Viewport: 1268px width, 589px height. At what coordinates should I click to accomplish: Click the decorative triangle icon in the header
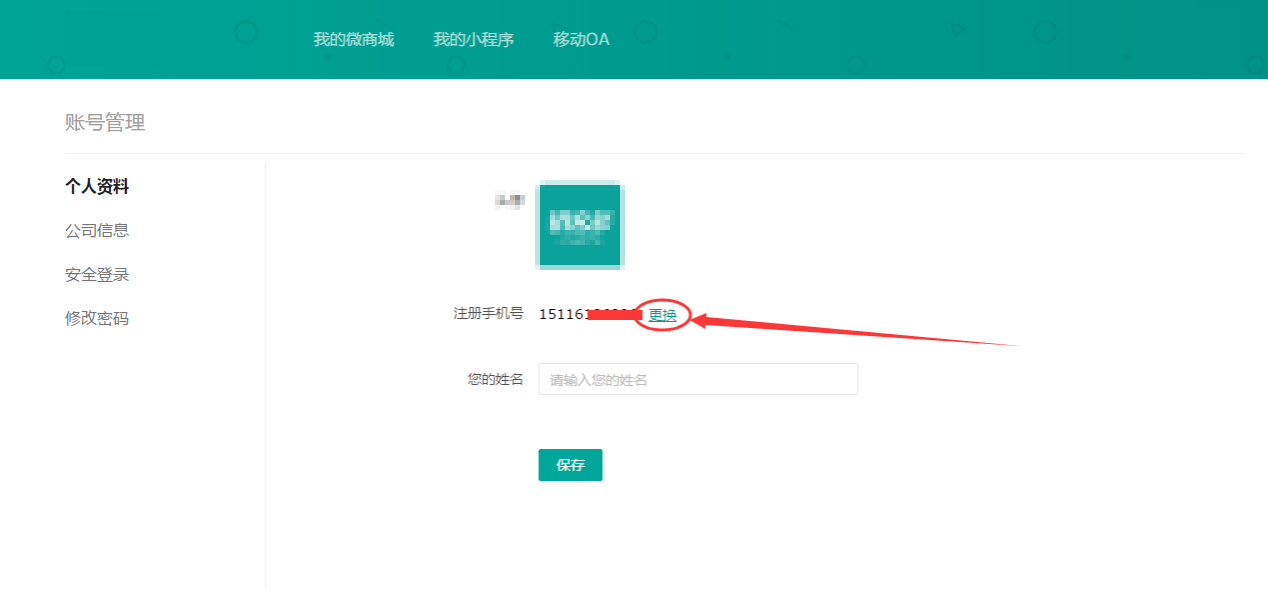tap(958, 28)
